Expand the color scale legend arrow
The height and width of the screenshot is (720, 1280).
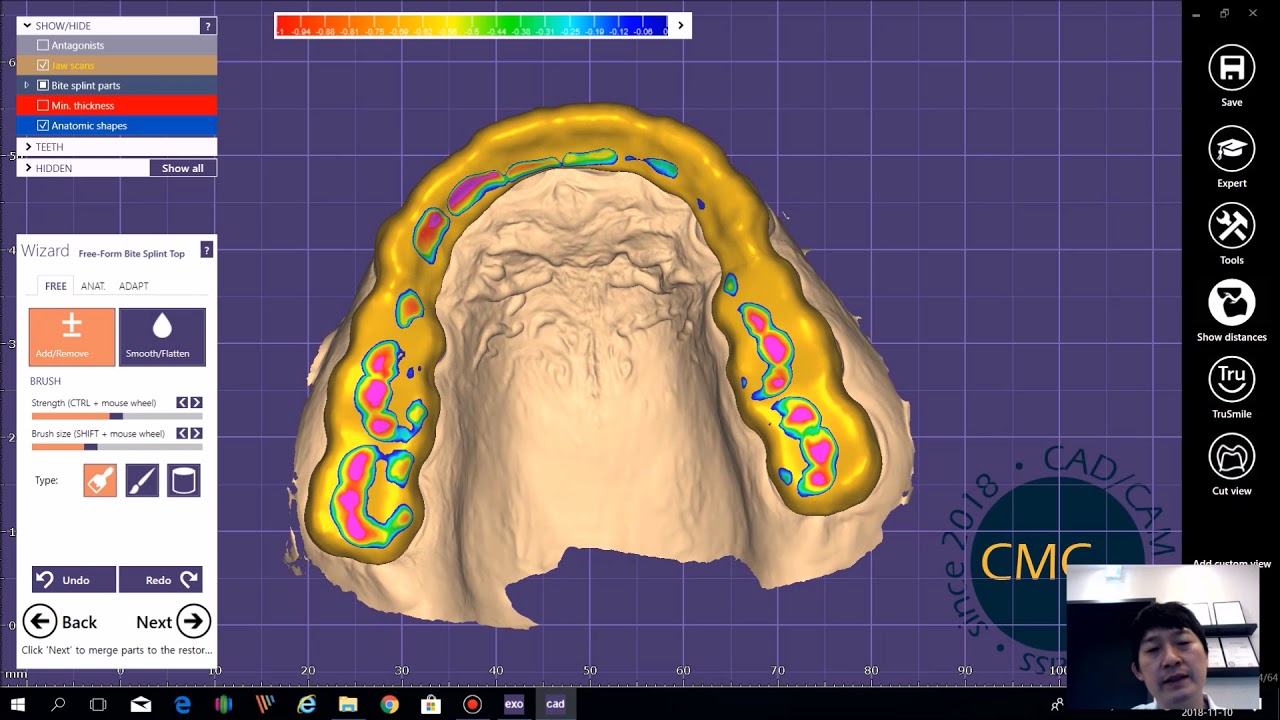(x=680, y=26)
